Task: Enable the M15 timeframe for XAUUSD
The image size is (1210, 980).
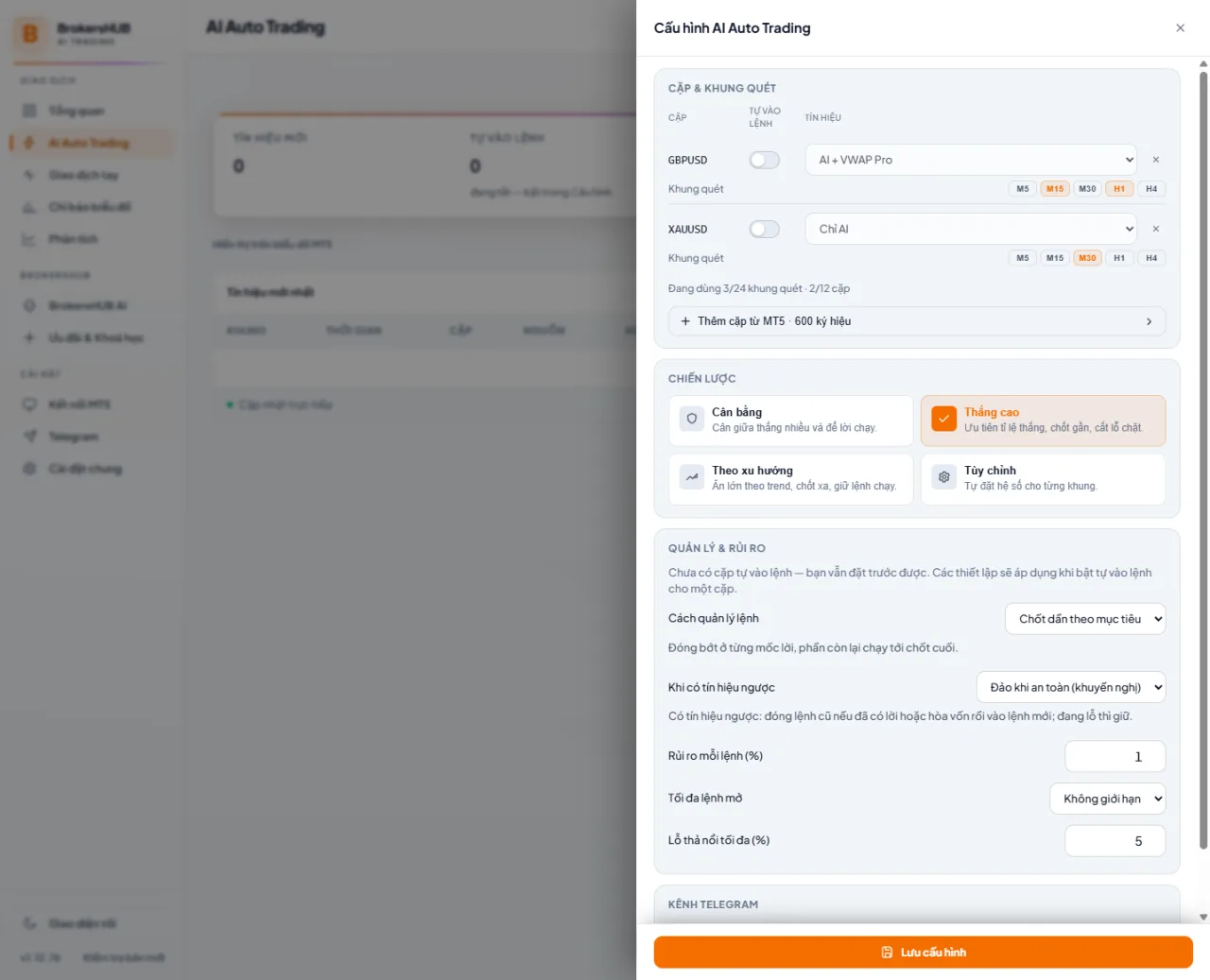Action: [1055, 258]
